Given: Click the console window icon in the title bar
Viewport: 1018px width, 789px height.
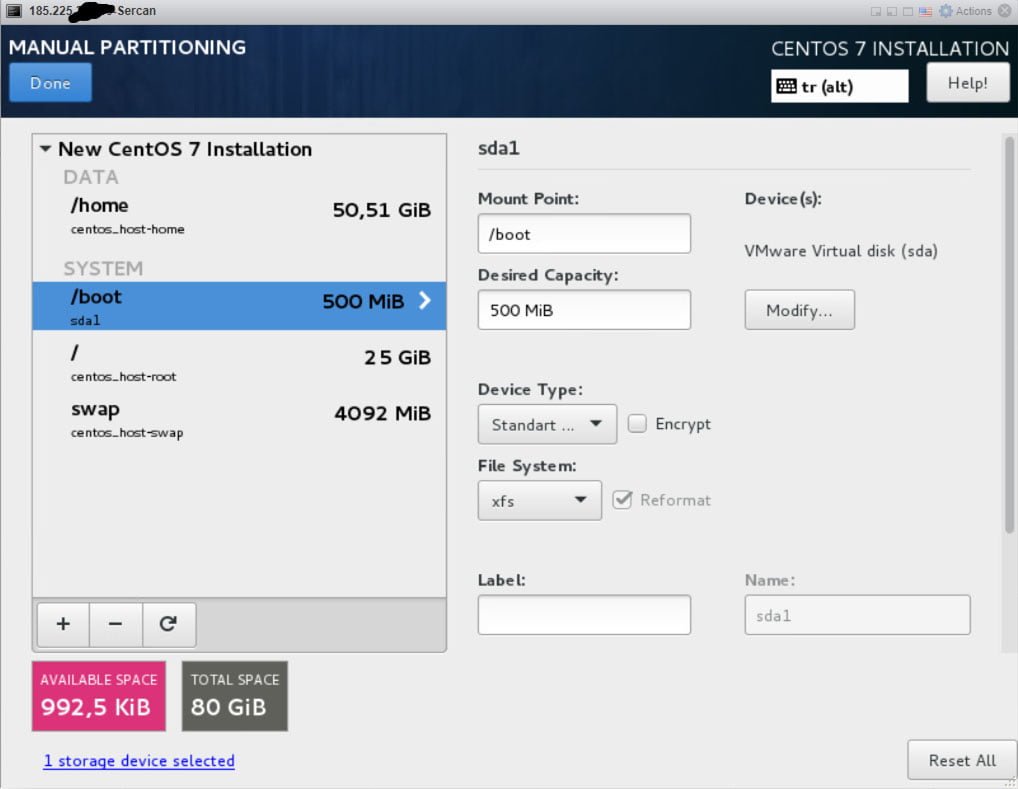Looking at the screenshot, I should [x=14, y=10].
